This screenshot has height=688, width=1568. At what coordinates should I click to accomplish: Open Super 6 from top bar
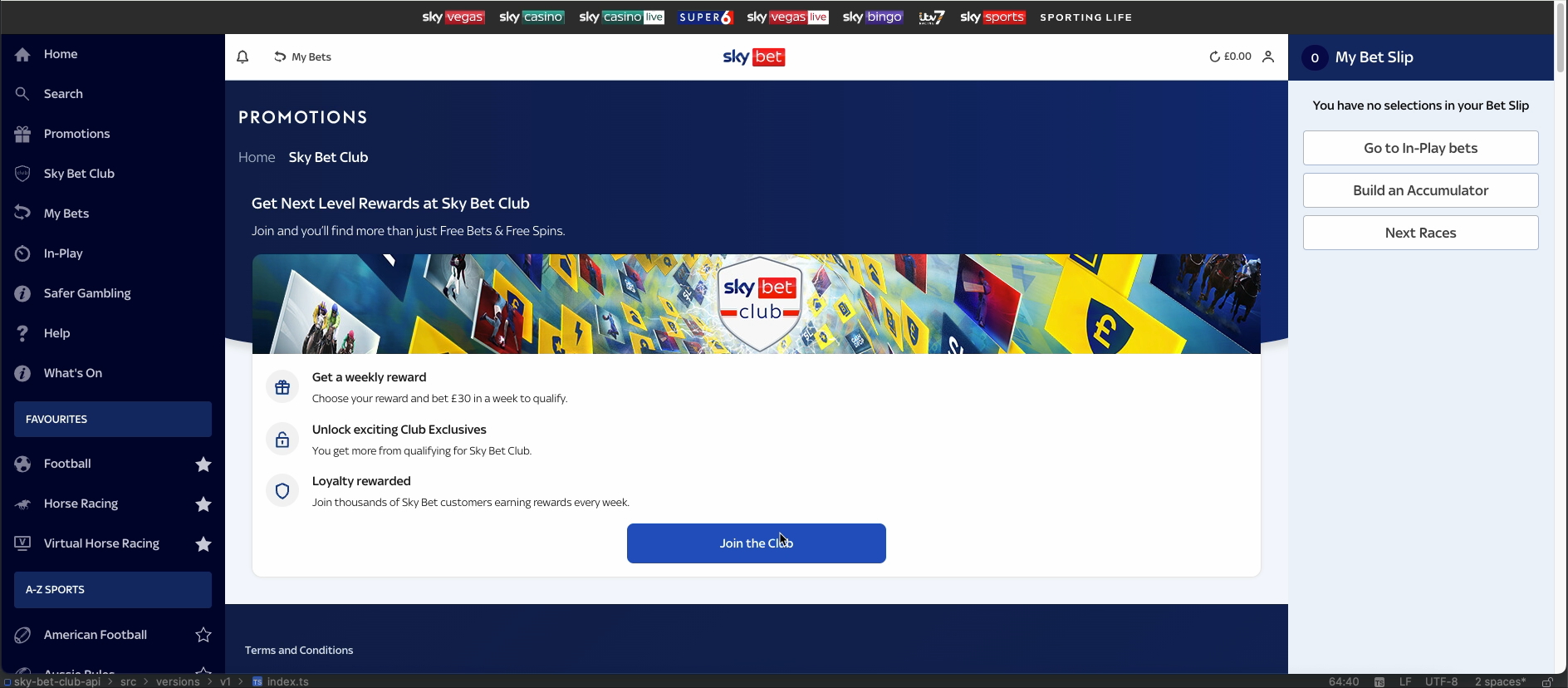(x=705, y=17)
